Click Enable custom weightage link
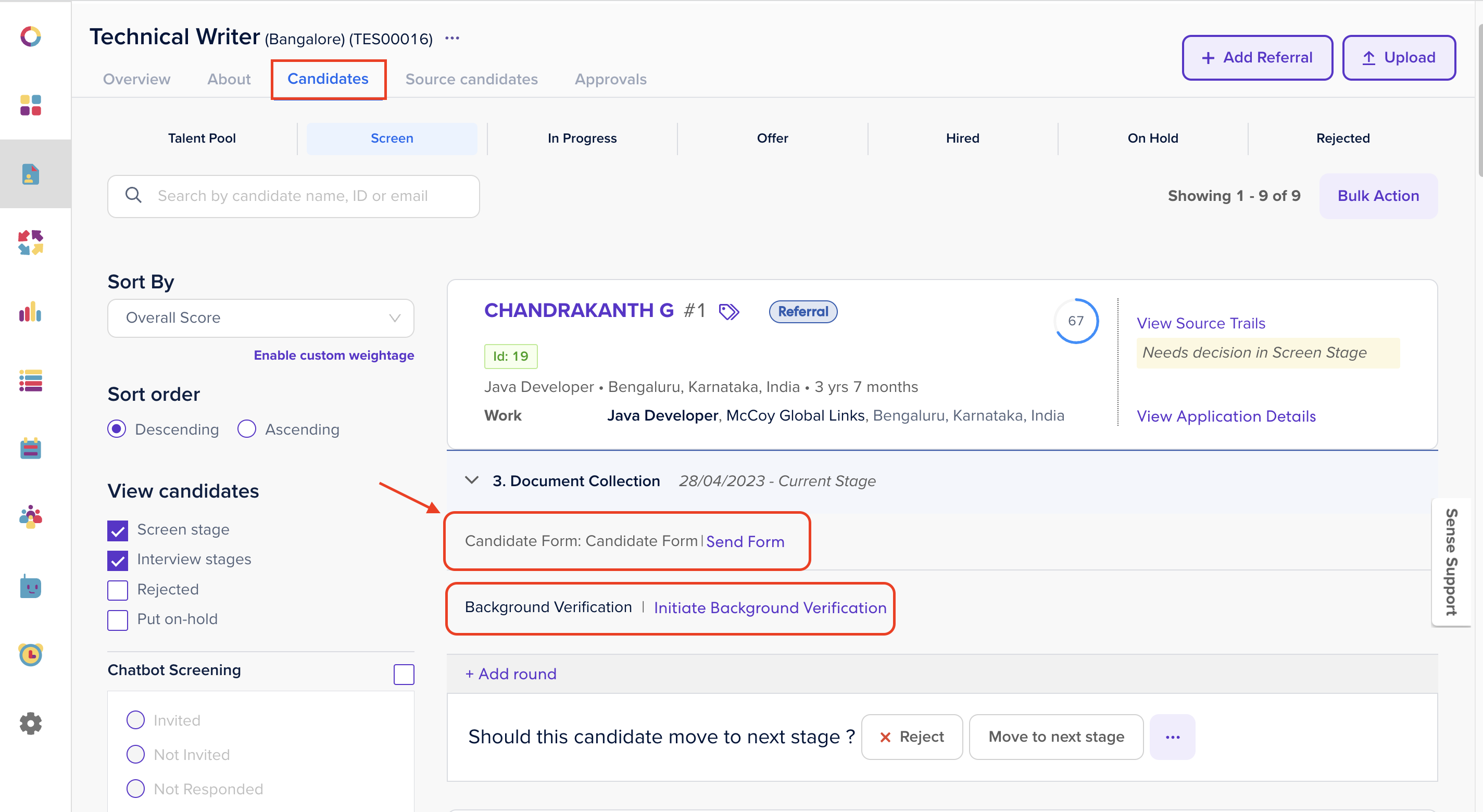This screenshot has width=1483, height=812. (x=334, y=356)
